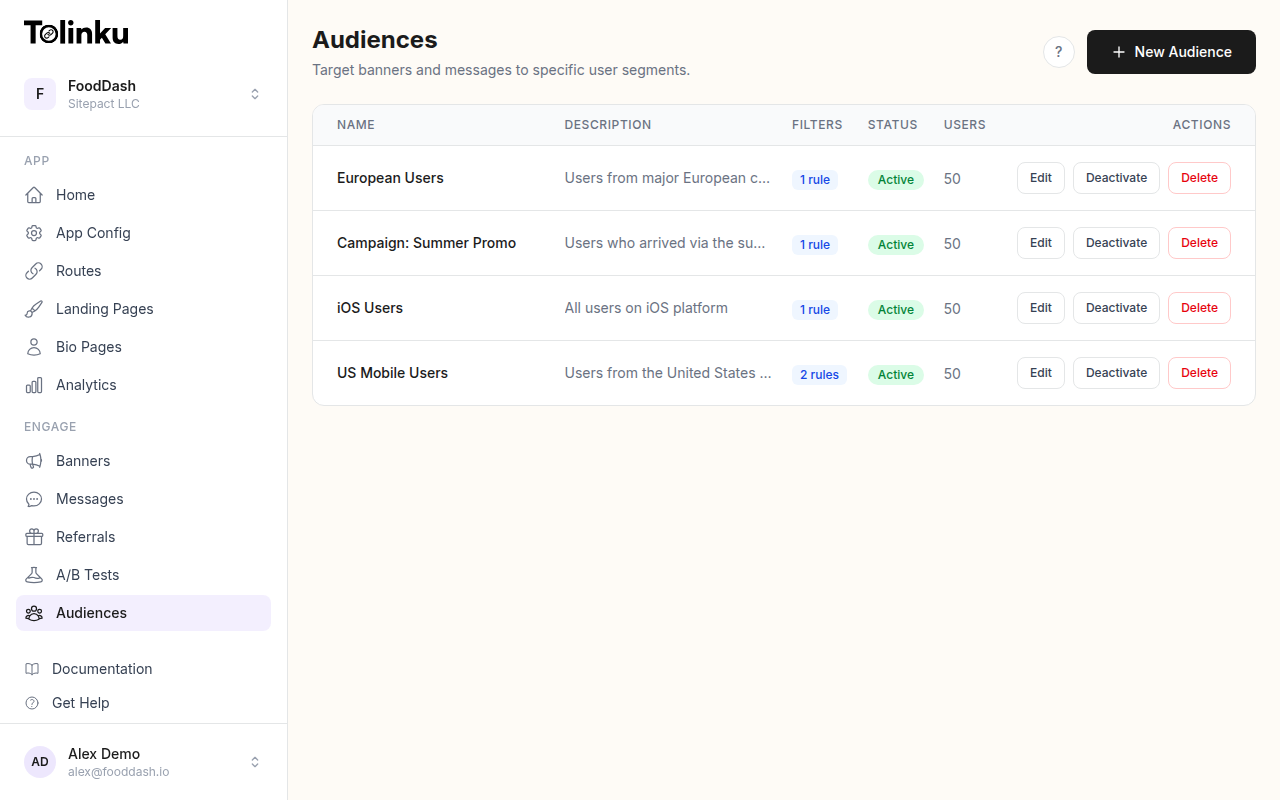Create a New Audience
Screen dimensions: 1280x800
pos(1171,51)
